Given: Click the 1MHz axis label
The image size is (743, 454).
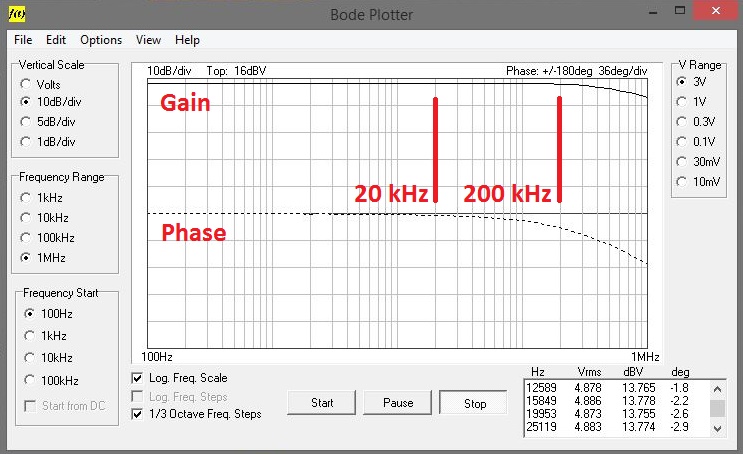Looking at the screenshot, I should pos(645,356).
